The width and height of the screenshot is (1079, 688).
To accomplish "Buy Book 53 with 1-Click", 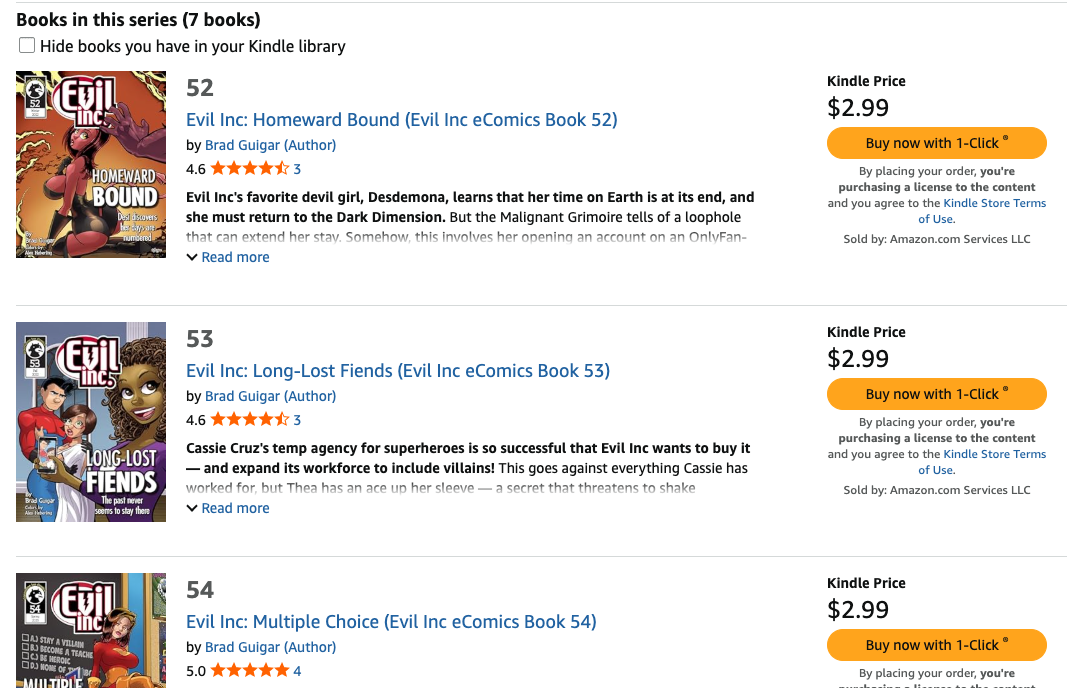I will click(936, 394).
